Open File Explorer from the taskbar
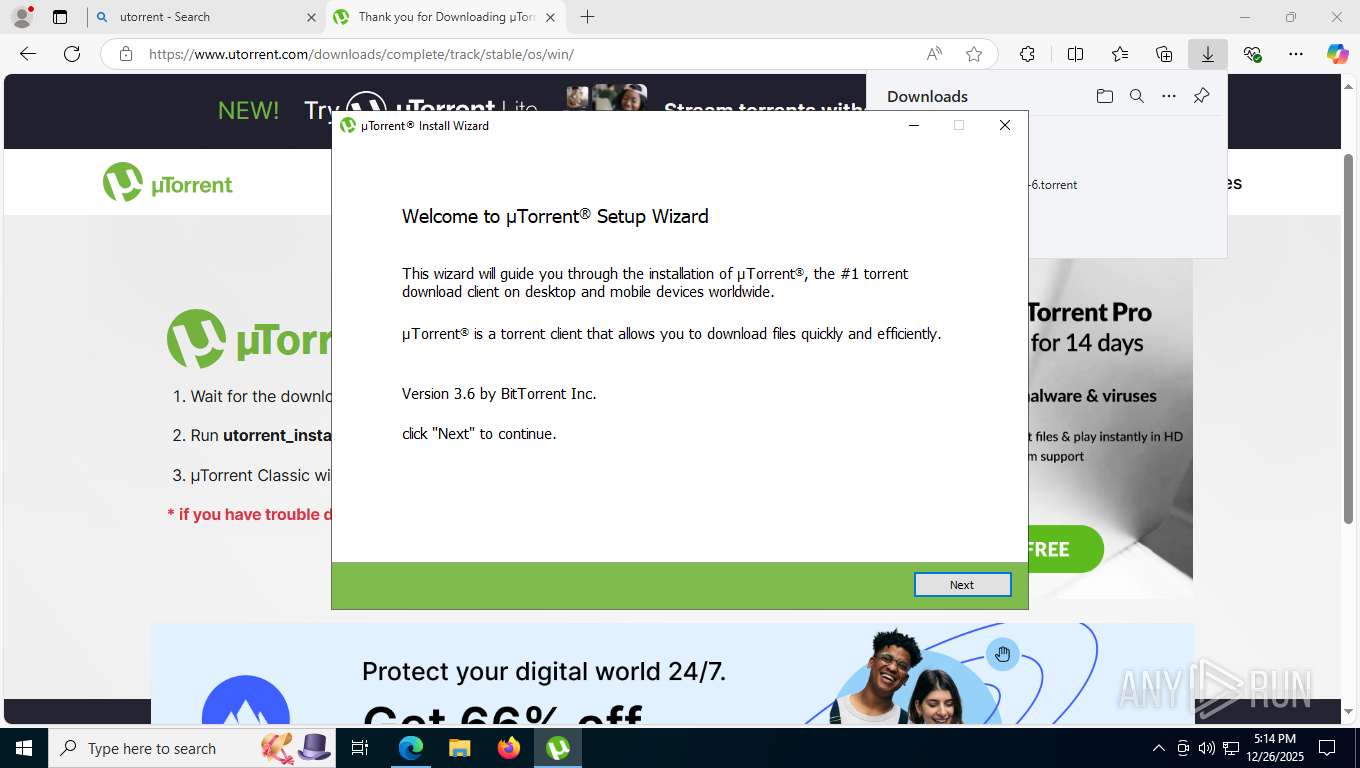Image resolution: width=1360 pixels, height=768 pixels. click(459, 748)
